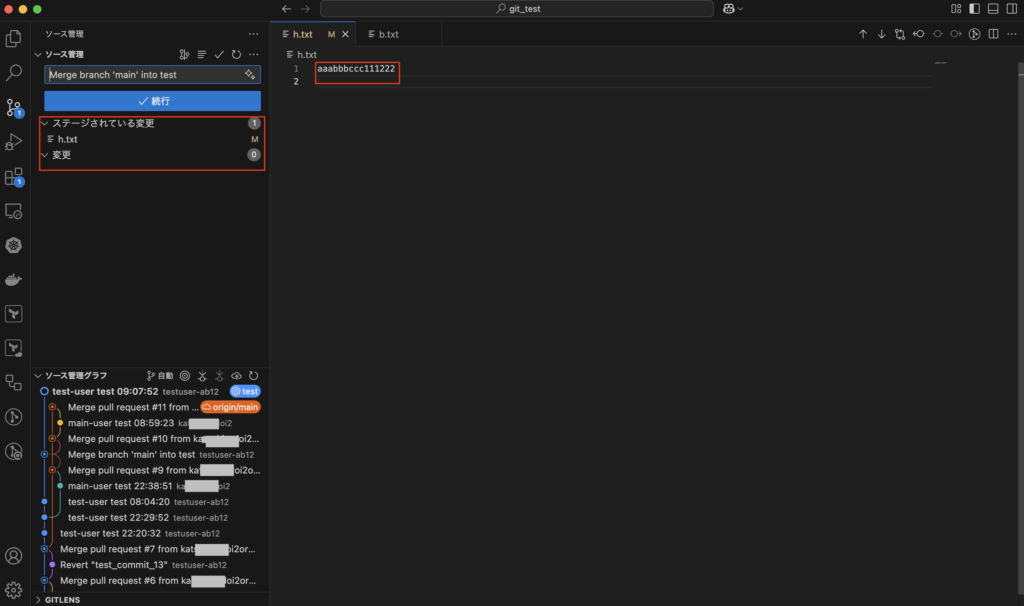Click line 1 text aaabbbccc111222
Screen dimensions: 1024x606
[x=356, y=69]
